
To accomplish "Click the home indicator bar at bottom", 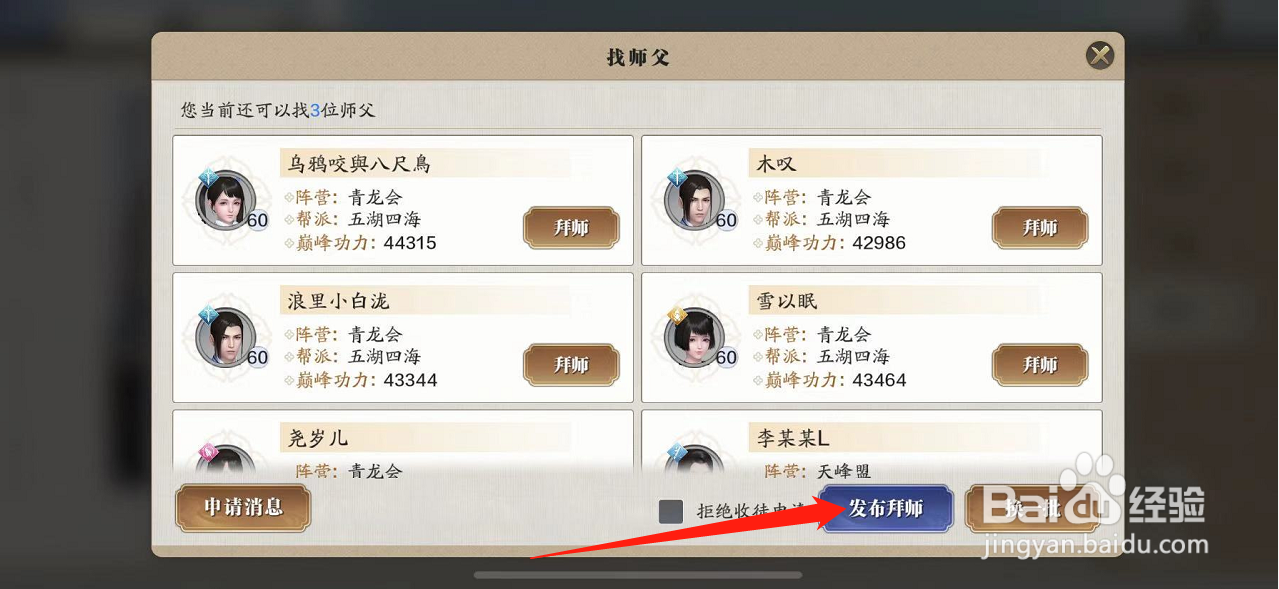I will click(638, 575).
